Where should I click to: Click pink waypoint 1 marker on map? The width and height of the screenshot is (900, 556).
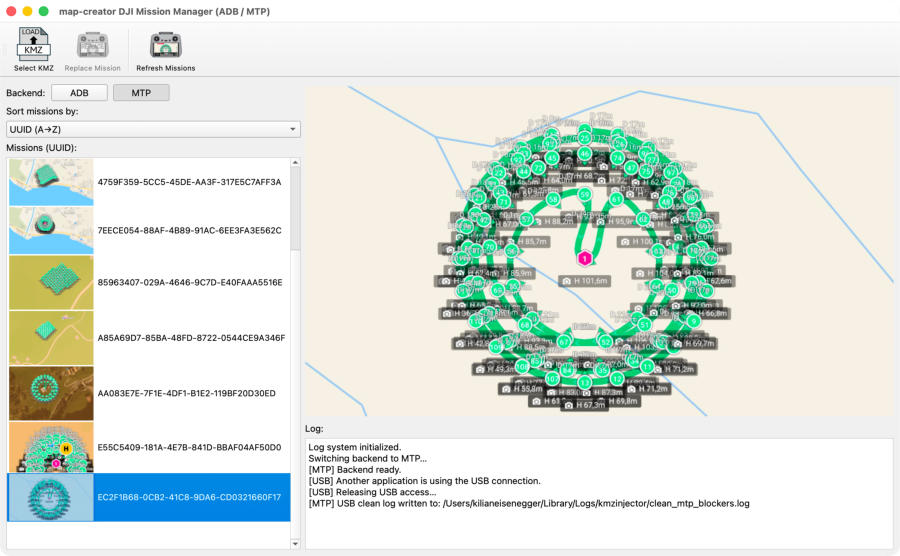585,258
